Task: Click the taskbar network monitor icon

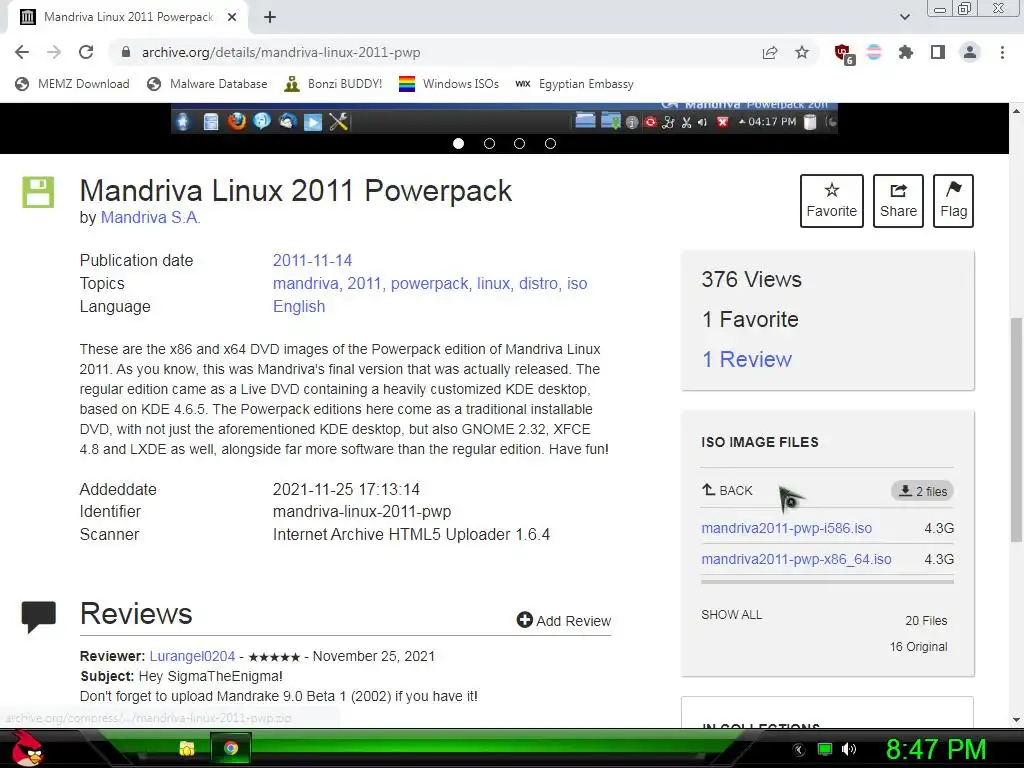Action: pyautogui.click(x=825, y=749)
